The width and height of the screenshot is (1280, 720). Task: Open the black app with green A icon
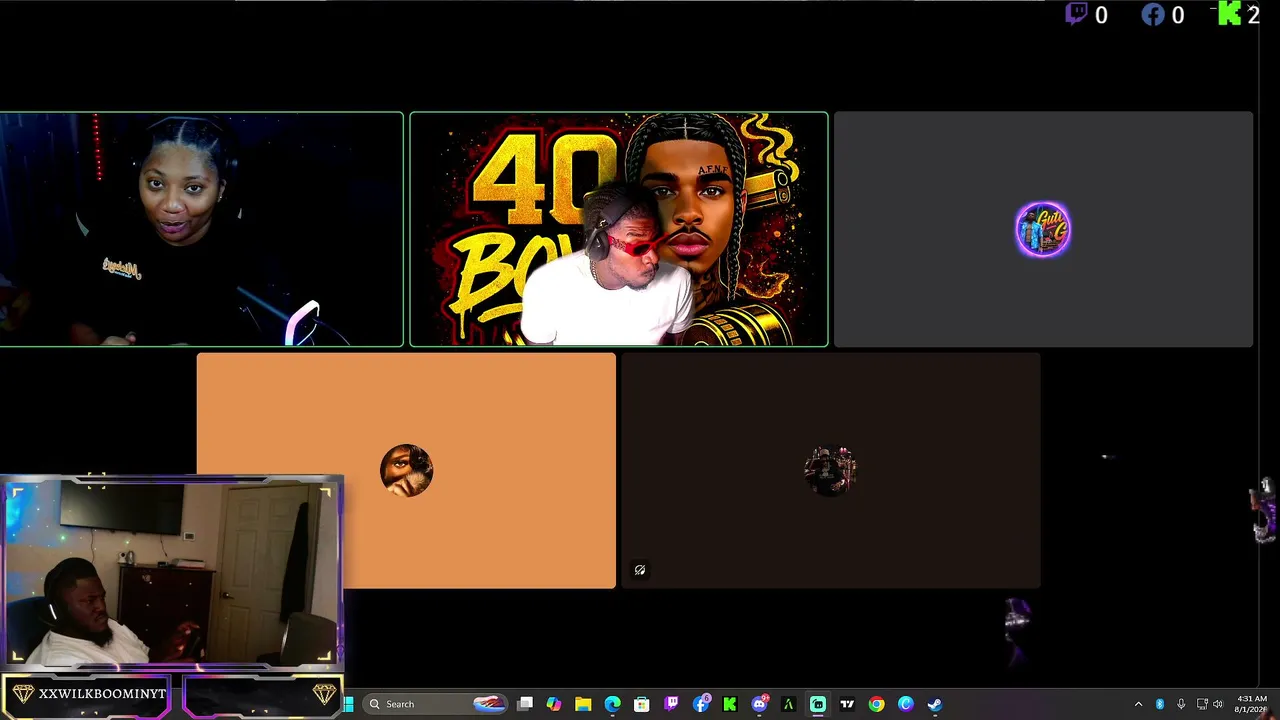788,704
